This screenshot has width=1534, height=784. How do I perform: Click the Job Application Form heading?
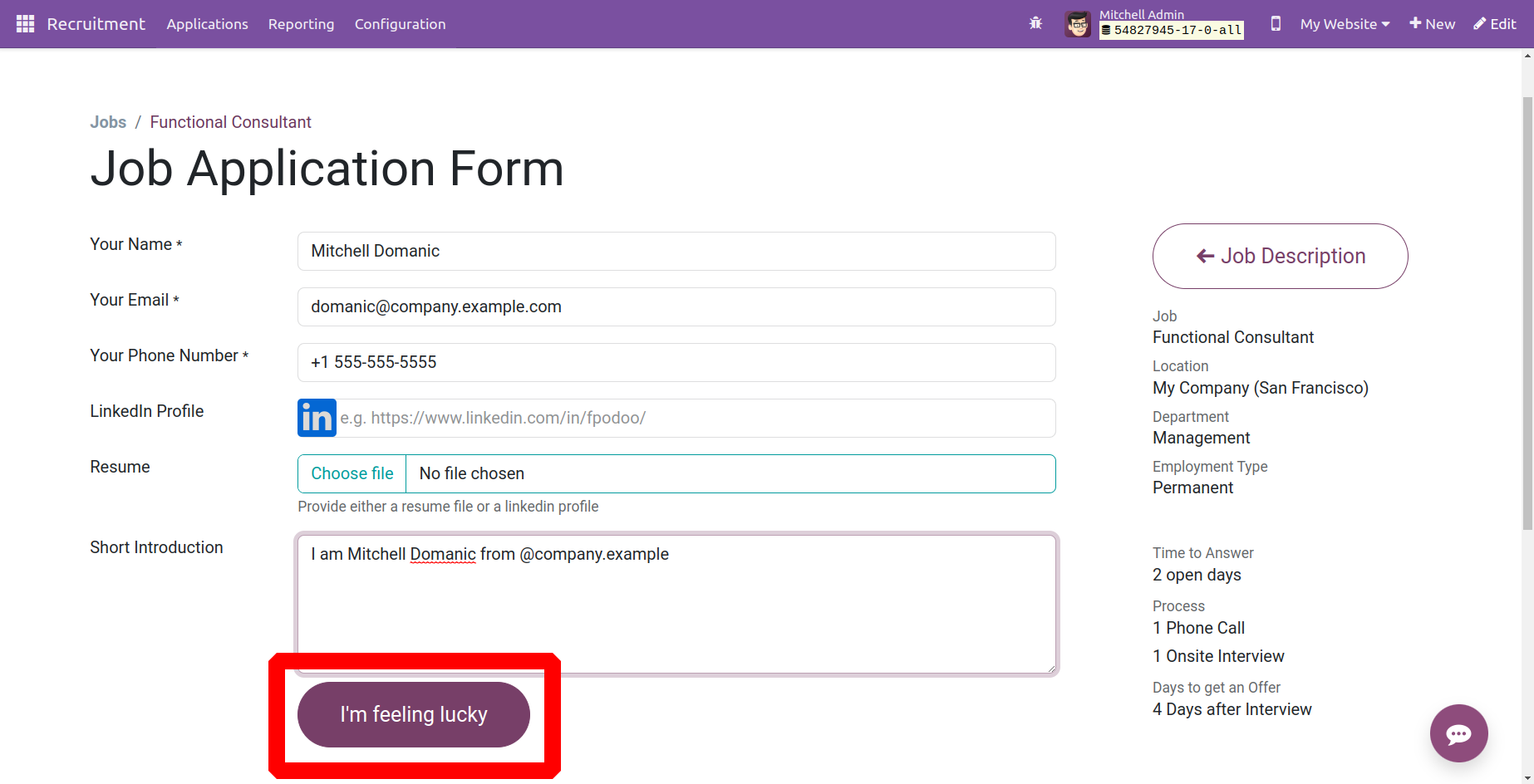pyautogui.click(x=327, y=169)
